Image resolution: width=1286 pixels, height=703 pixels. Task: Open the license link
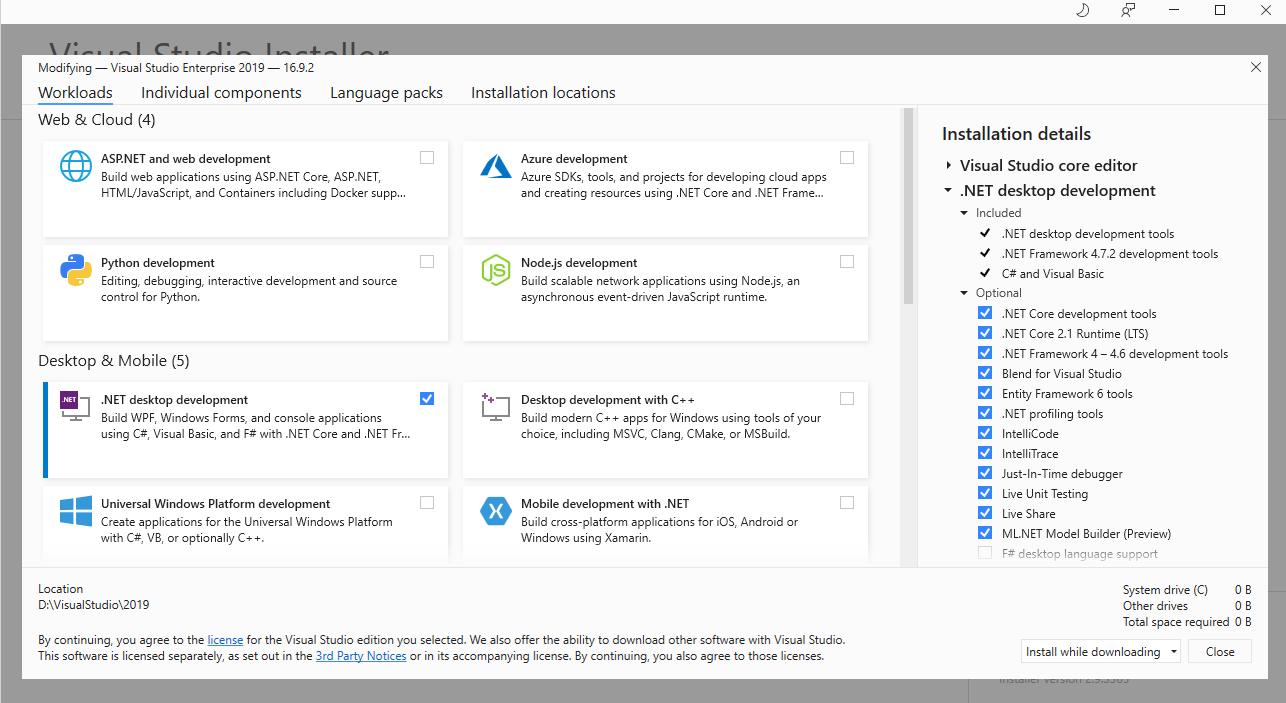click(225, 640)
